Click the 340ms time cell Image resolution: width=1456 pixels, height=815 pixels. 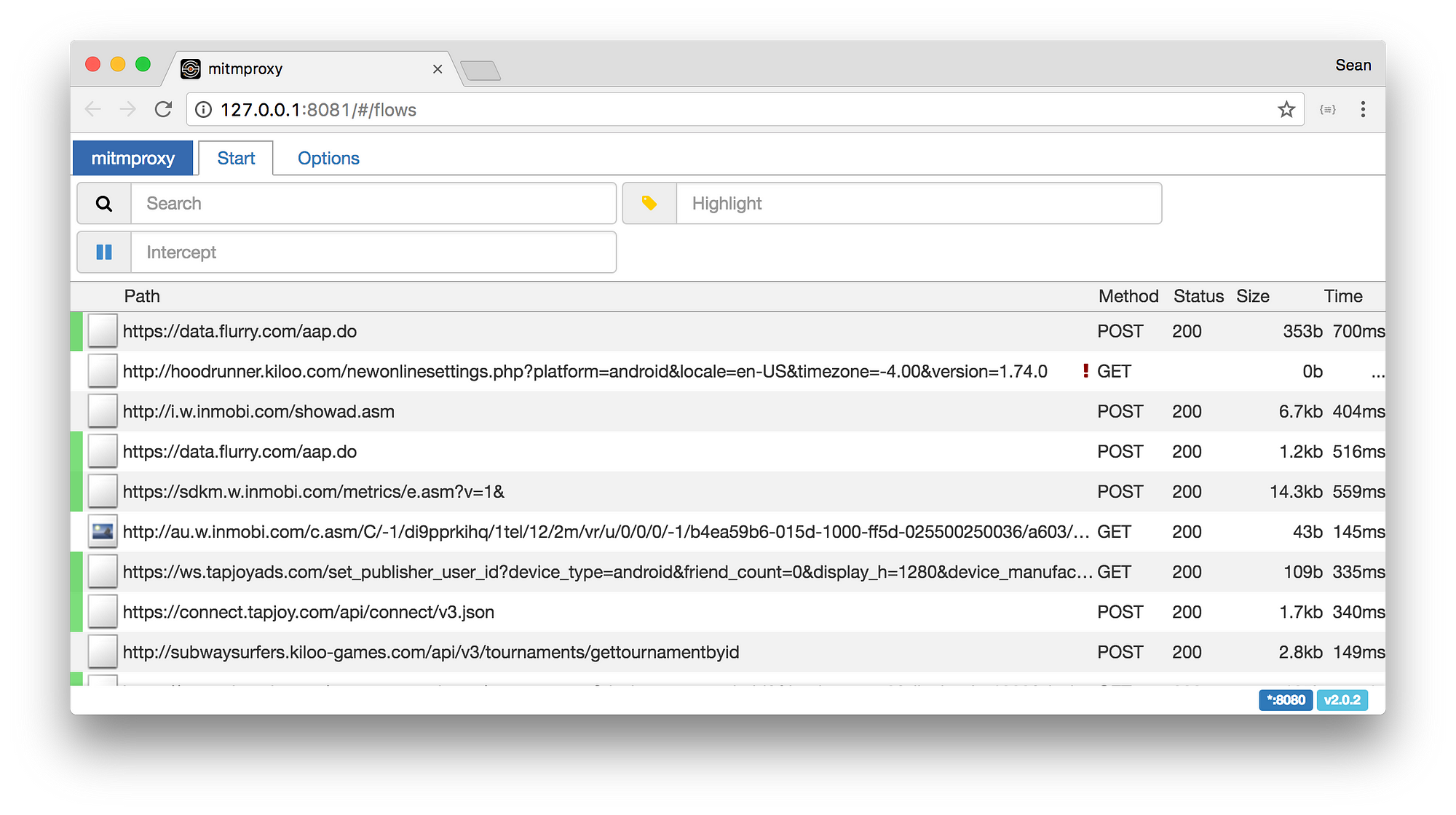tap(1358, 612)
